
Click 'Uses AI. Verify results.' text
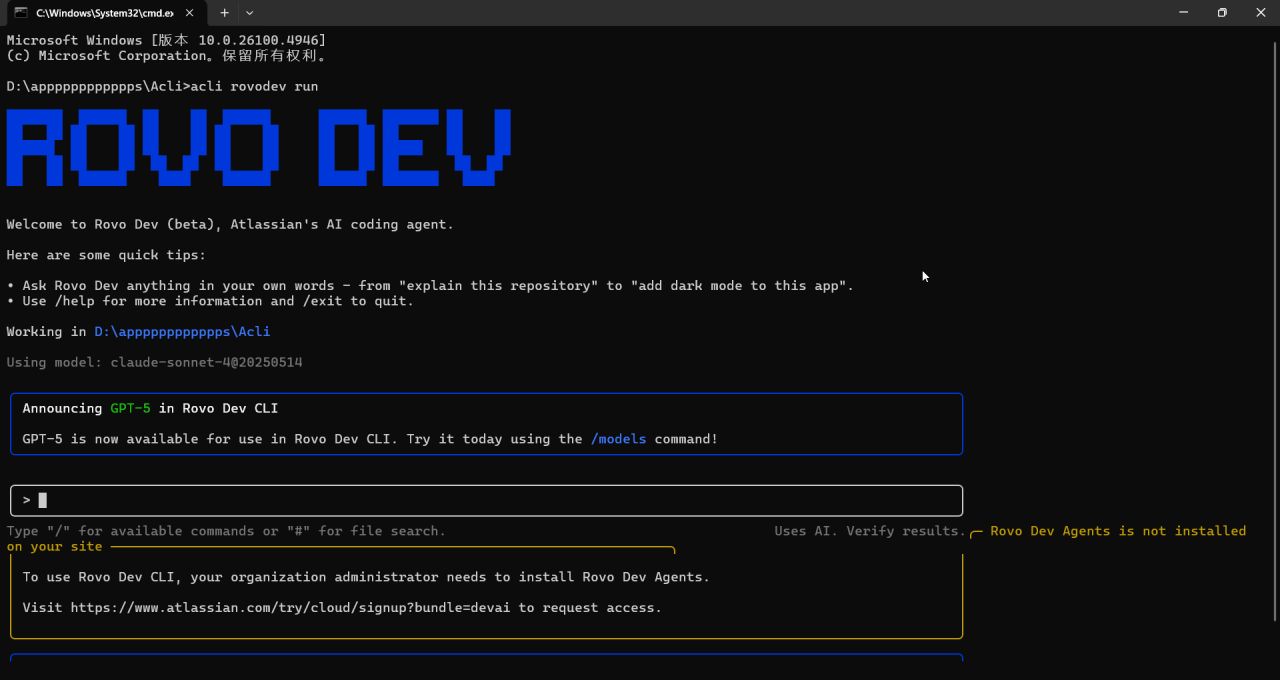pos(870,531)
